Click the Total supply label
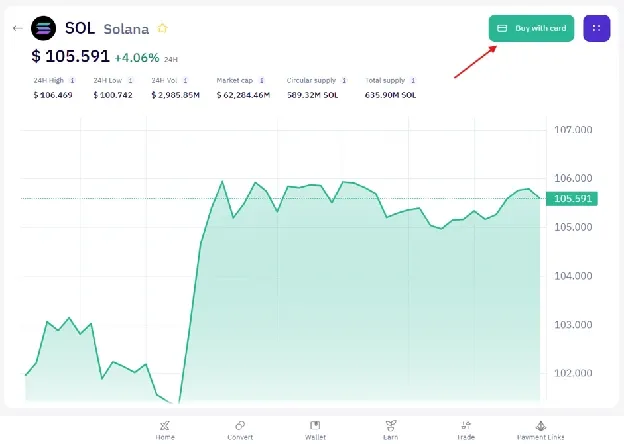 pyautogui.click(x=385, y=80)
